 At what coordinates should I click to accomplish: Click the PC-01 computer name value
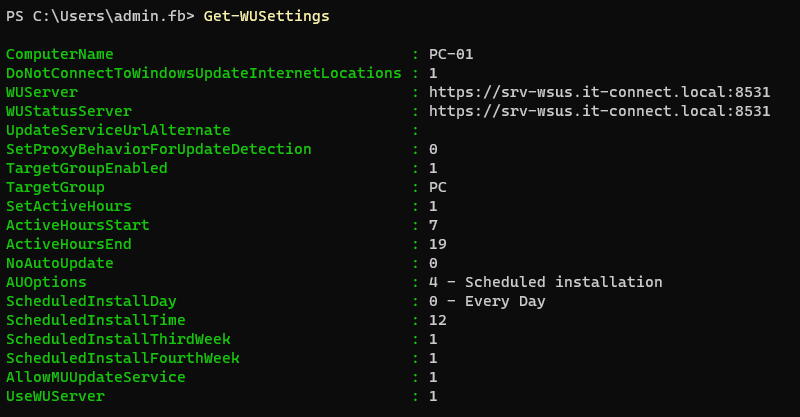450,54
